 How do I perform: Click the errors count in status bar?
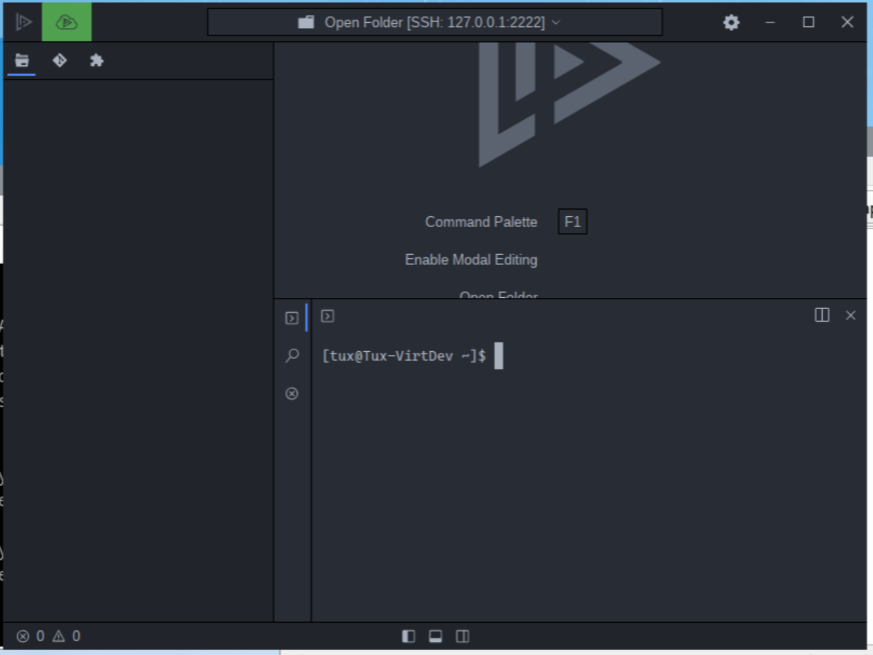31,636
